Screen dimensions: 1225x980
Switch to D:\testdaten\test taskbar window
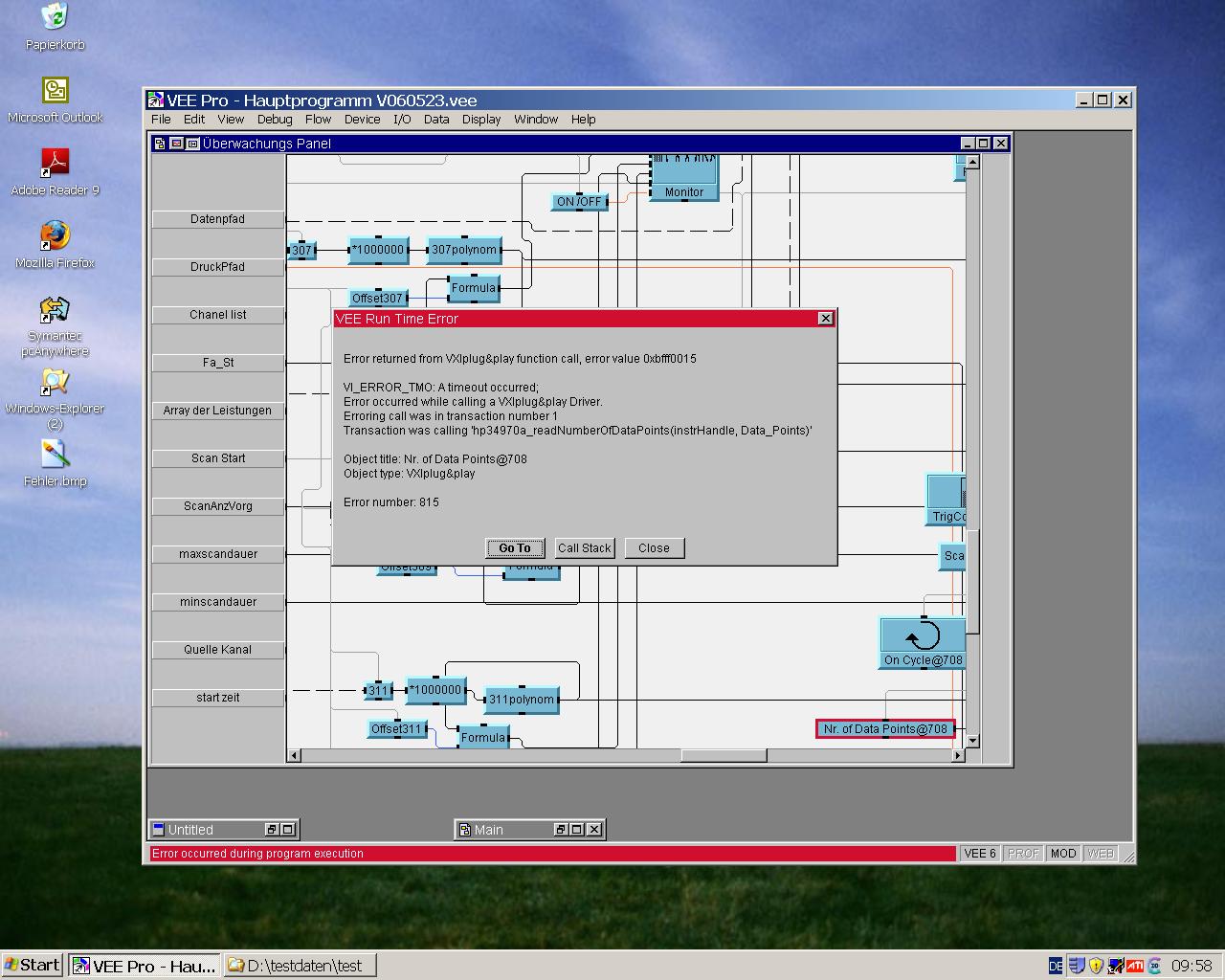(299, 966)
